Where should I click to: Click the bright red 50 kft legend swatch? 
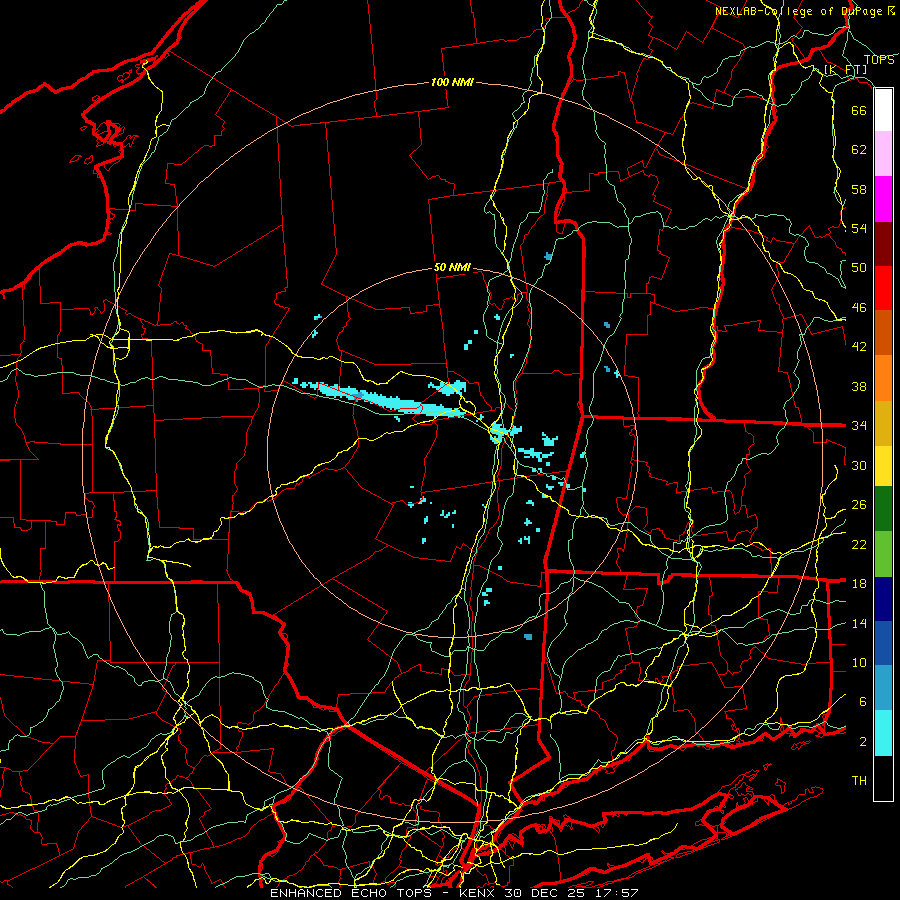tap(883, 288)
